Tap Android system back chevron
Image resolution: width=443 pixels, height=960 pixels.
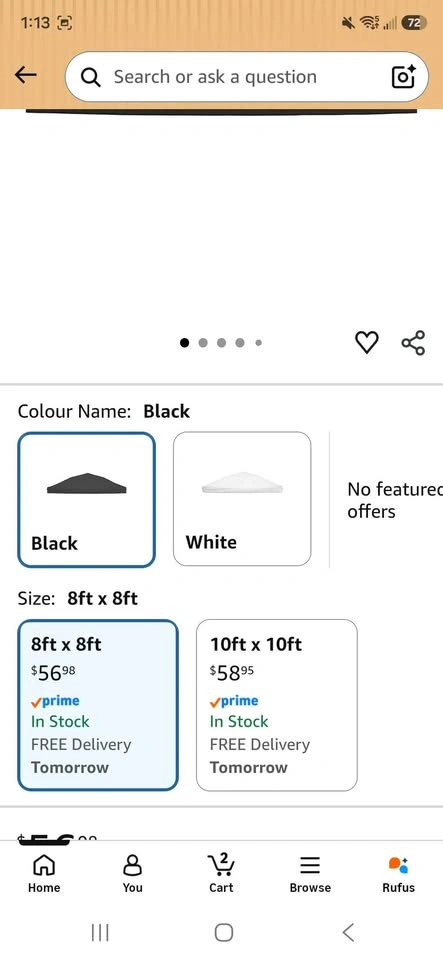(x=348, y=932)
